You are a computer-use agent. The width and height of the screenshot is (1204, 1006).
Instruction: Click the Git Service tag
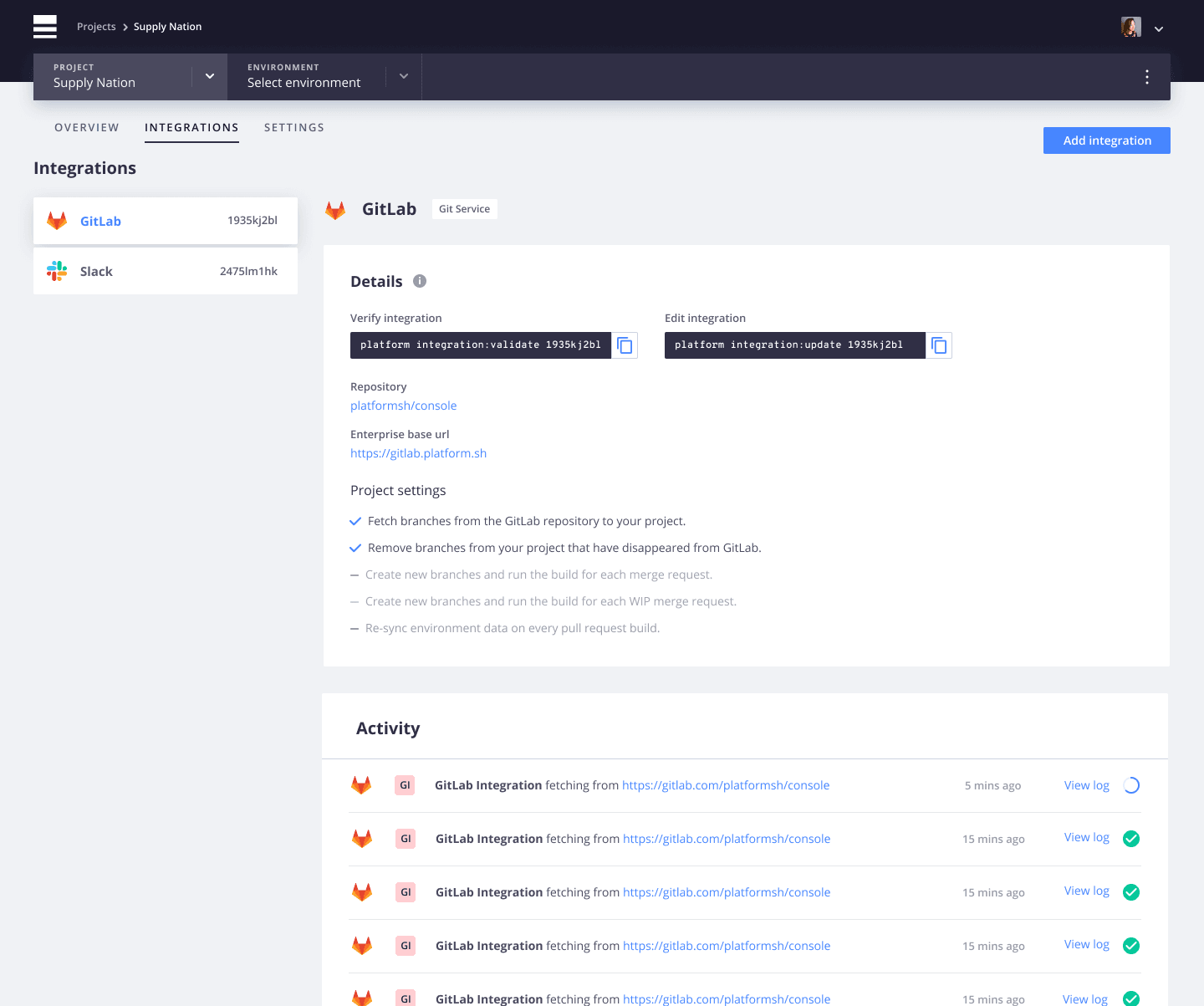pyautogui.click(x=465, y=209)
